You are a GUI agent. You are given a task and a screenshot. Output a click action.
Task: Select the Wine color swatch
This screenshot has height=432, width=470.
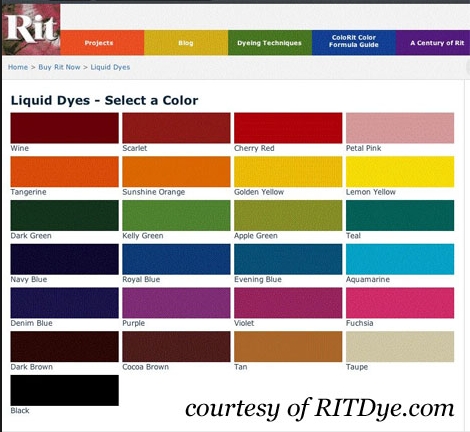pos(65,128)
